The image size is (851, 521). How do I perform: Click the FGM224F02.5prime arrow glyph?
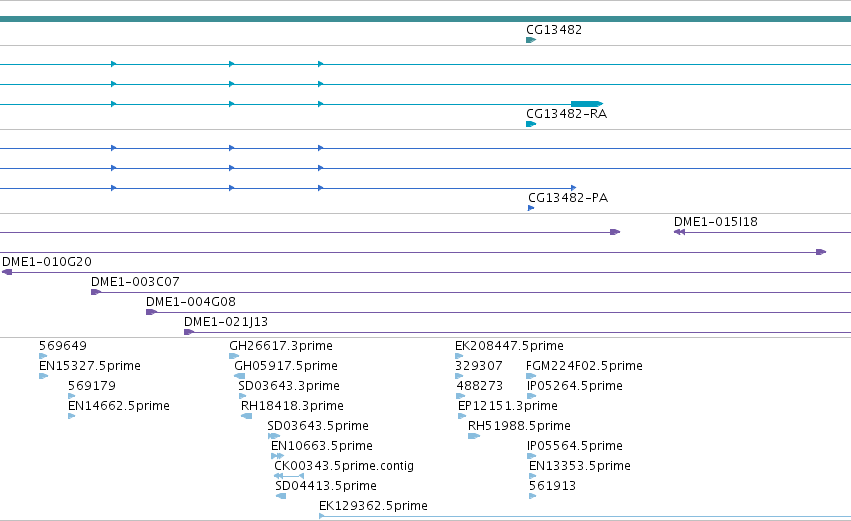(531, 376)
